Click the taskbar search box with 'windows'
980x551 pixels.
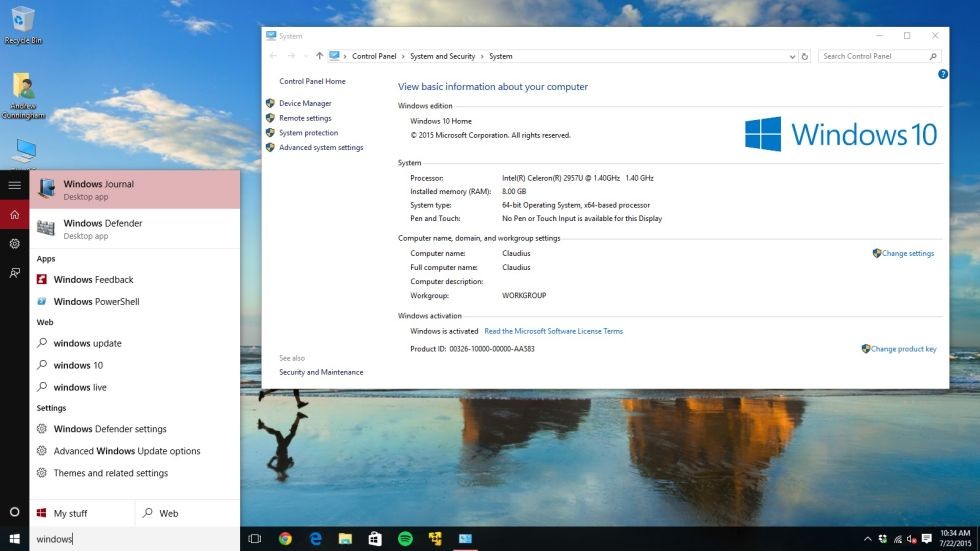pyautogui.click(x=134, y=539)
